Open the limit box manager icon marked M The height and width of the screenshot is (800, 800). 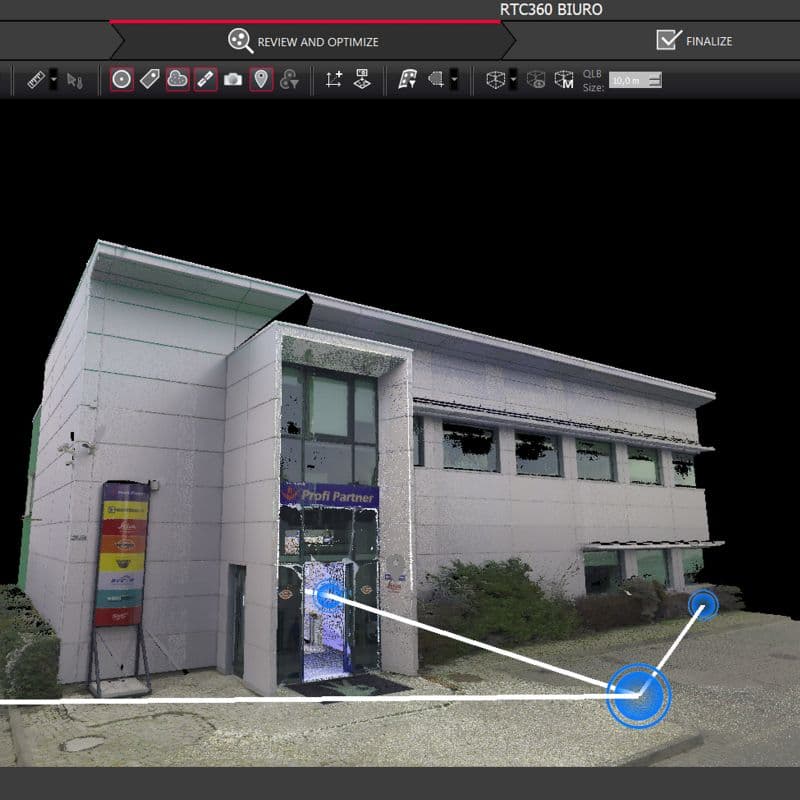click(563, 79)
